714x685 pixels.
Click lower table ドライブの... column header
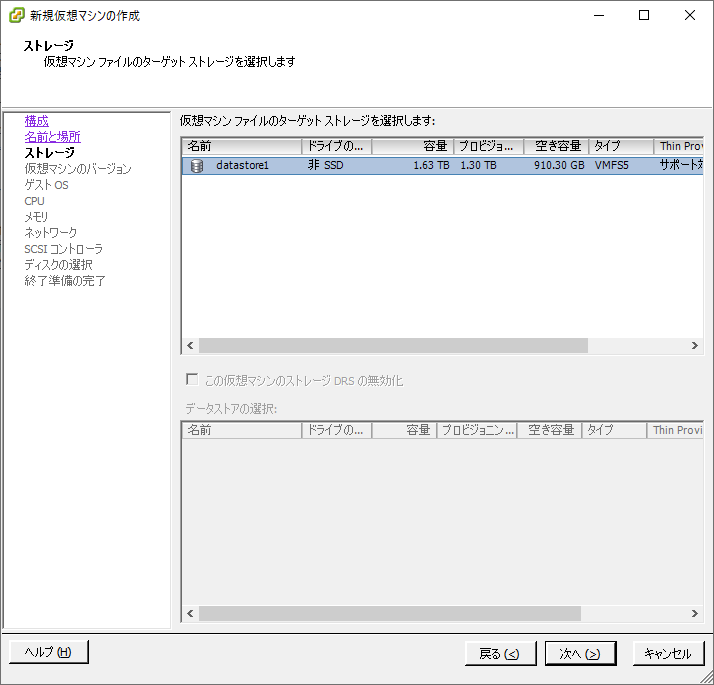[x=337, y=430]
